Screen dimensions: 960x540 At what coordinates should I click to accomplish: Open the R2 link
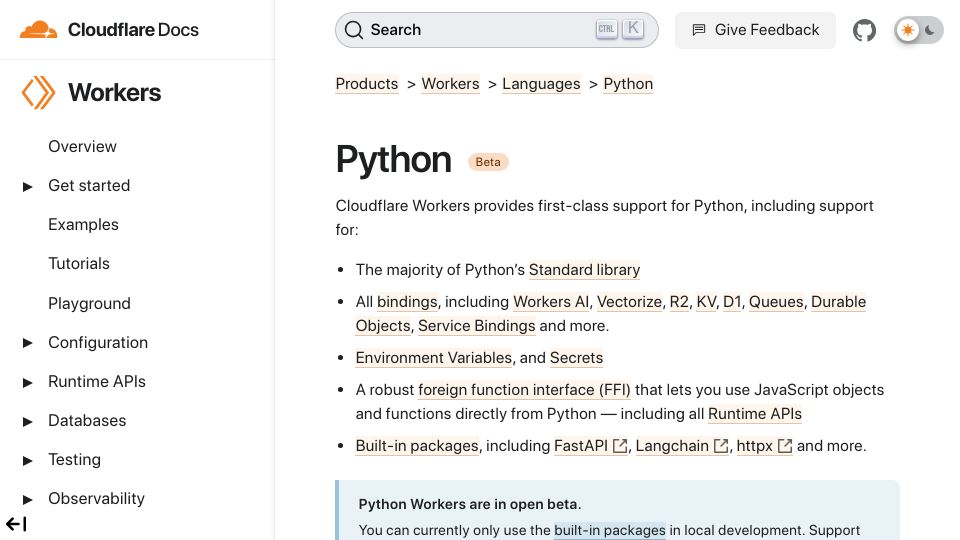point(679,302)
